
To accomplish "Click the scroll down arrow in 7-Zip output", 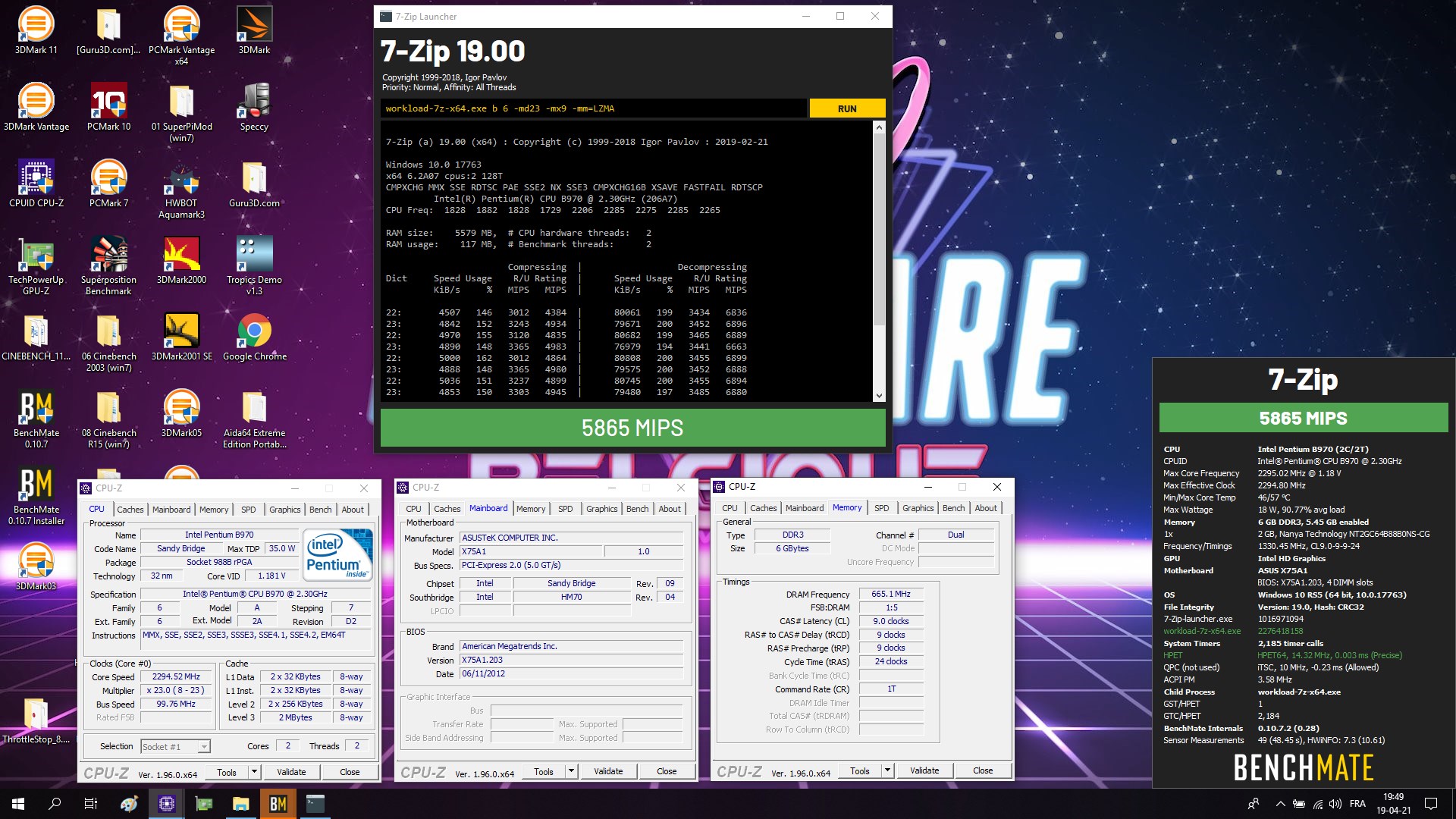I will tap(879, 395).
